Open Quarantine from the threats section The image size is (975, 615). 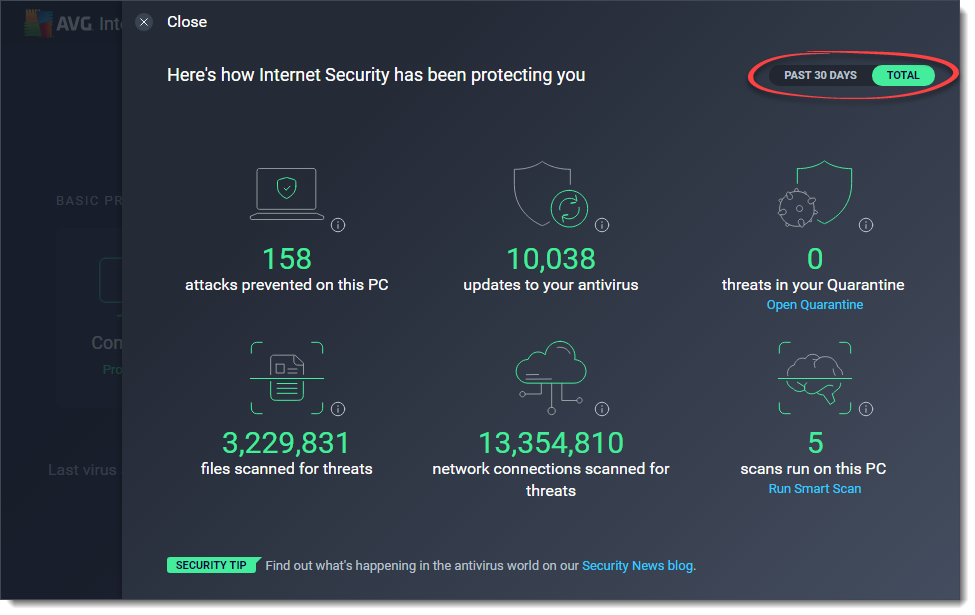pyautogui.click(x=814, y=304)
